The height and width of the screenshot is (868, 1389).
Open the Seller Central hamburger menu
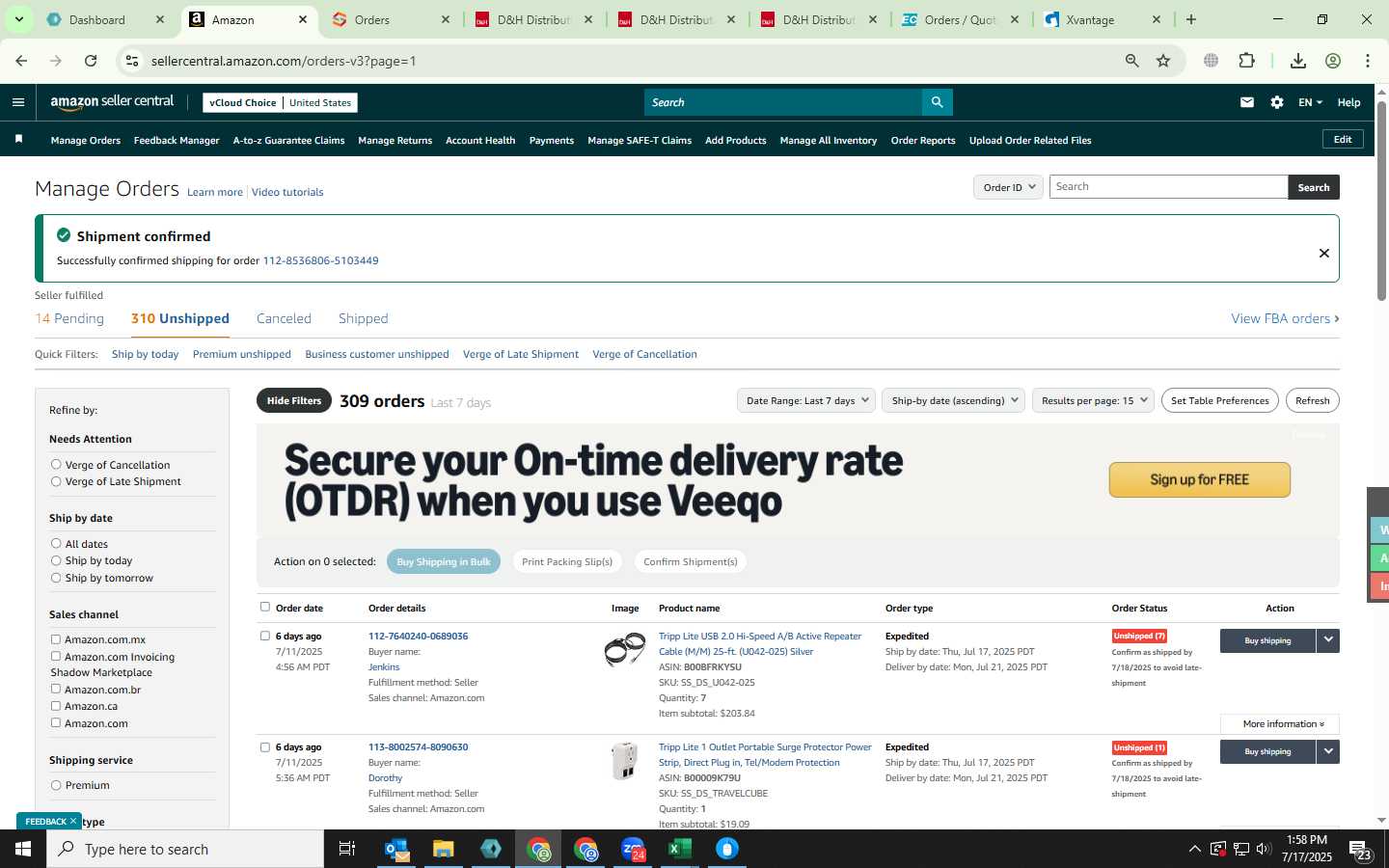(18, 102)
